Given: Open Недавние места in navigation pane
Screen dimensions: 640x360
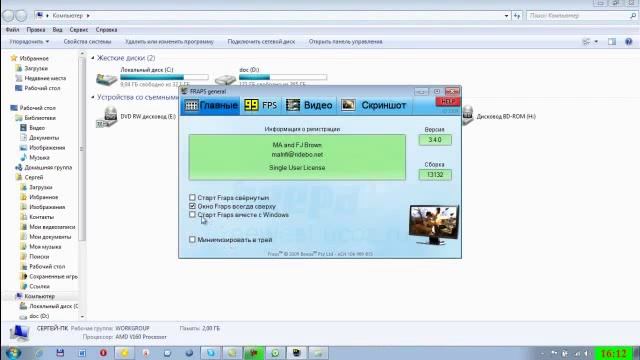Looking at the screenshot, I should click(45, 78).
